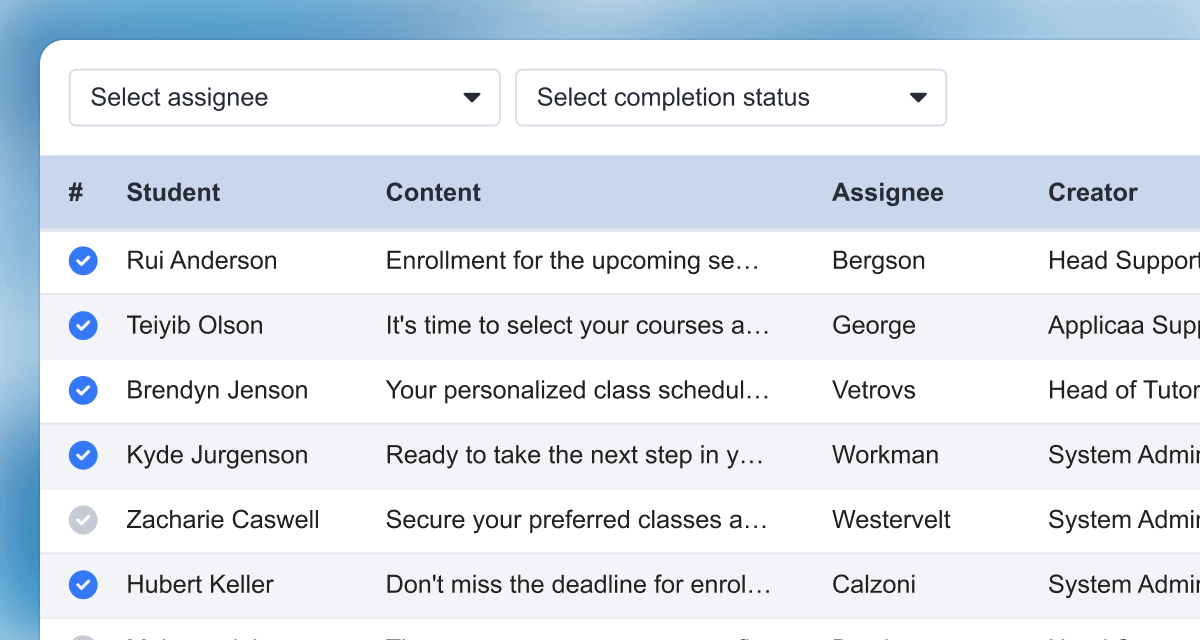The image size is (1200, 640).
Task: Mark Zacharie Caswell row as complete
Action: tap(83, 520)
